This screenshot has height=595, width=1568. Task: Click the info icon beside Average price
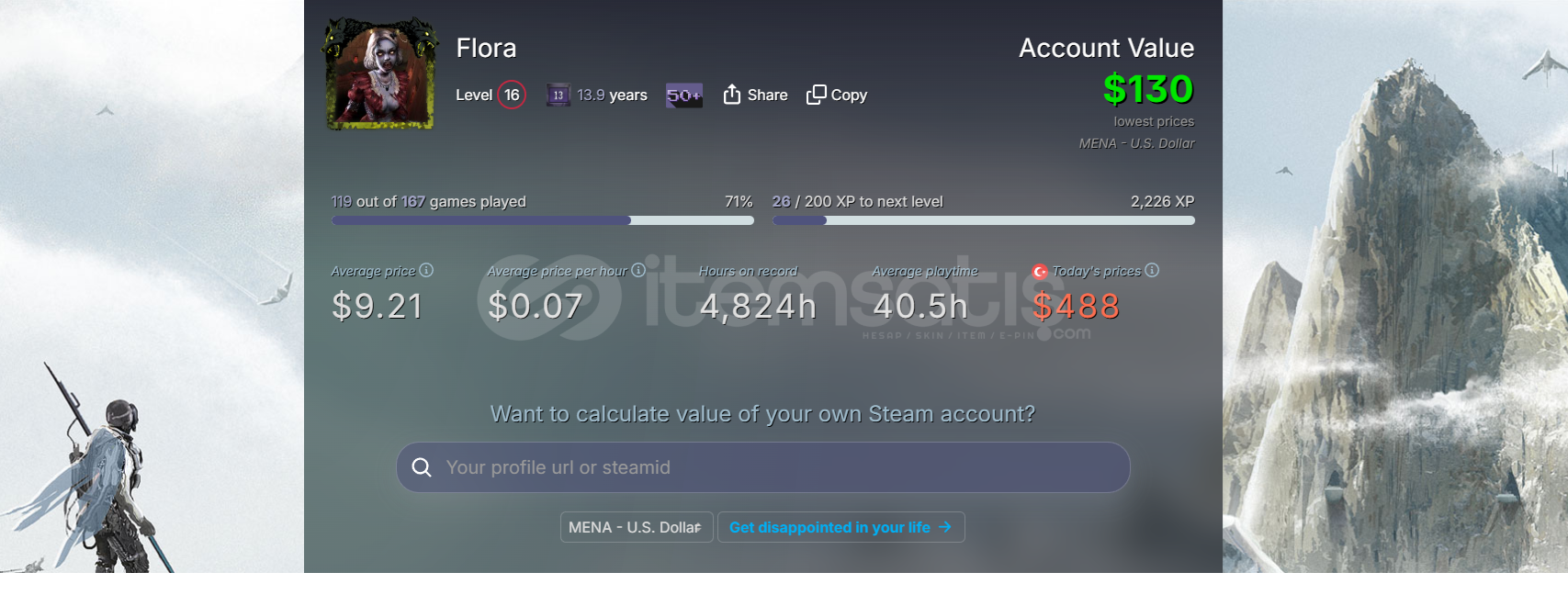click(x=426, y=270)
